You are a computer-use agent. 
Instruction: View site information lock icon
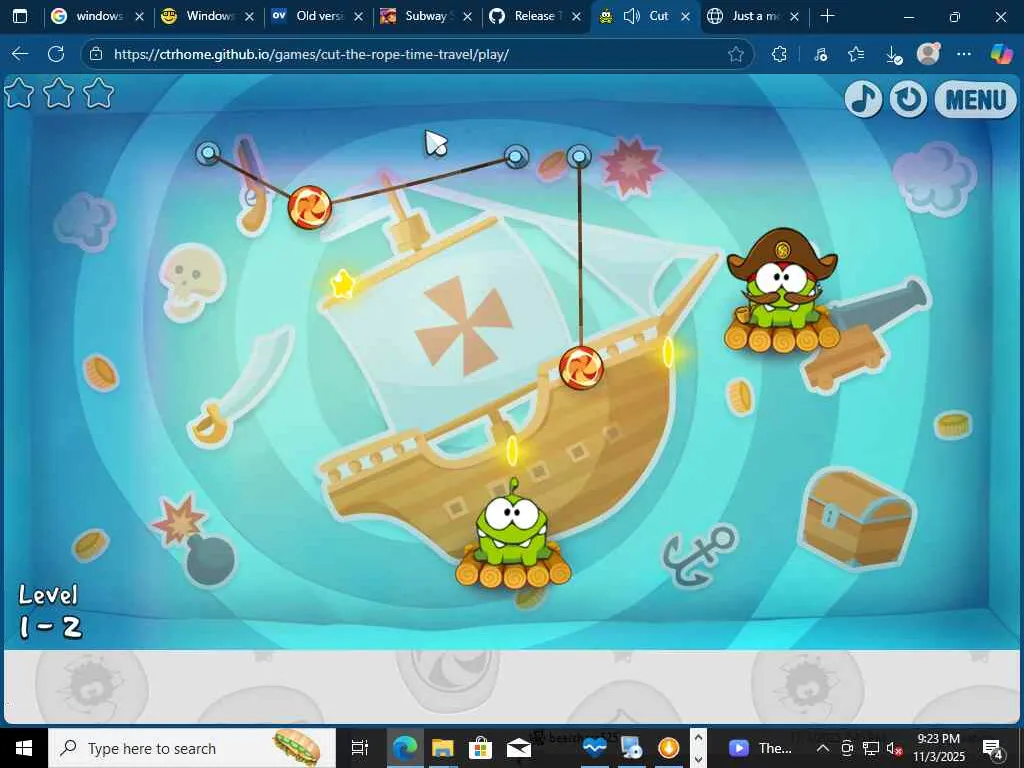96,54
